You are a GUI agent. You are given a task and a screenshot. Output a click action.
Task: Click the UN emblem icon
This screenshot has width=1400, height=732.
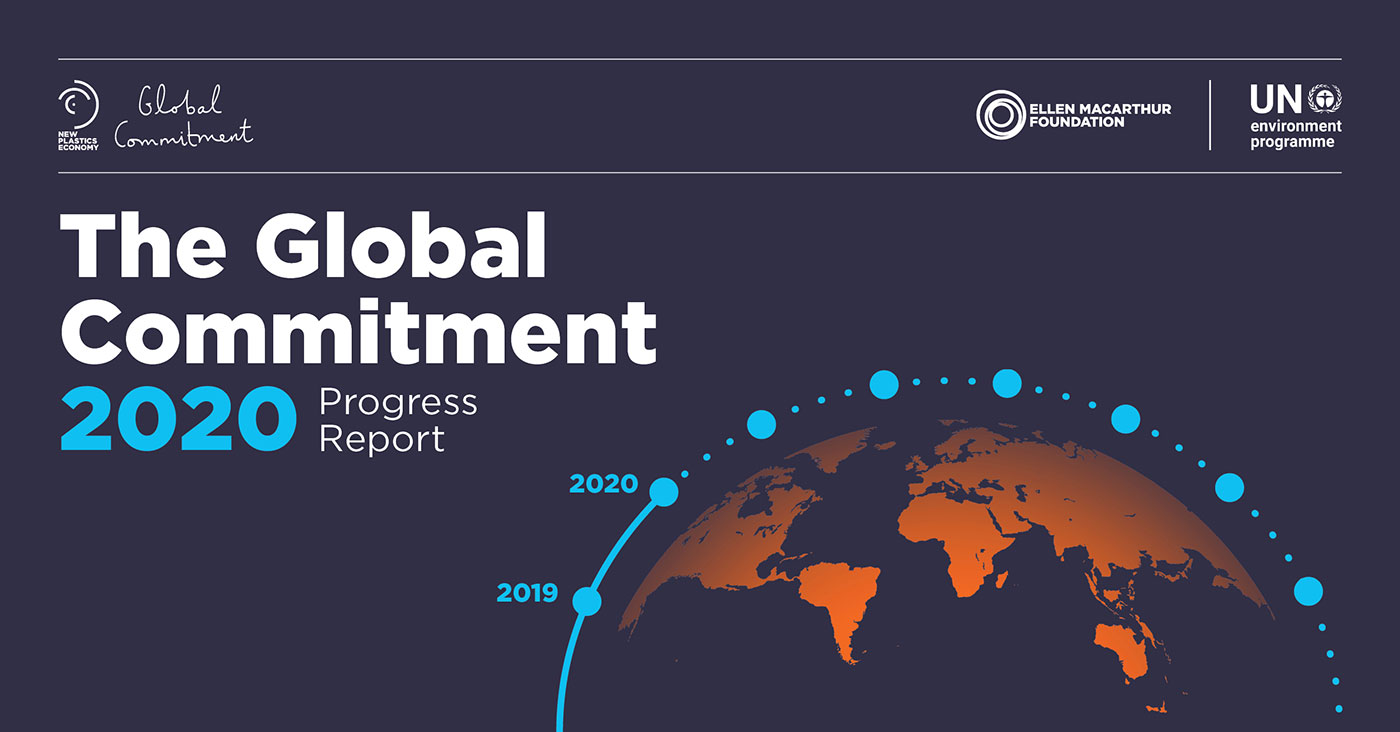click(1325, 99)
